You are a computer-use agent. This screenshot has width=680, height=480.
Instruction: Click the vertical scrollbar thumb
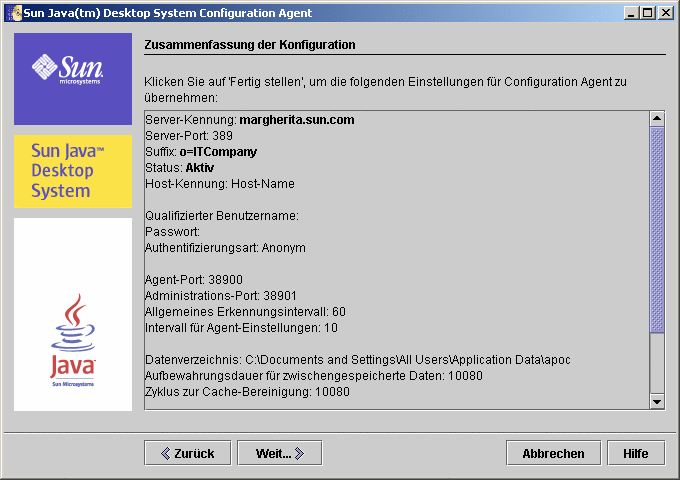[657, 229]
